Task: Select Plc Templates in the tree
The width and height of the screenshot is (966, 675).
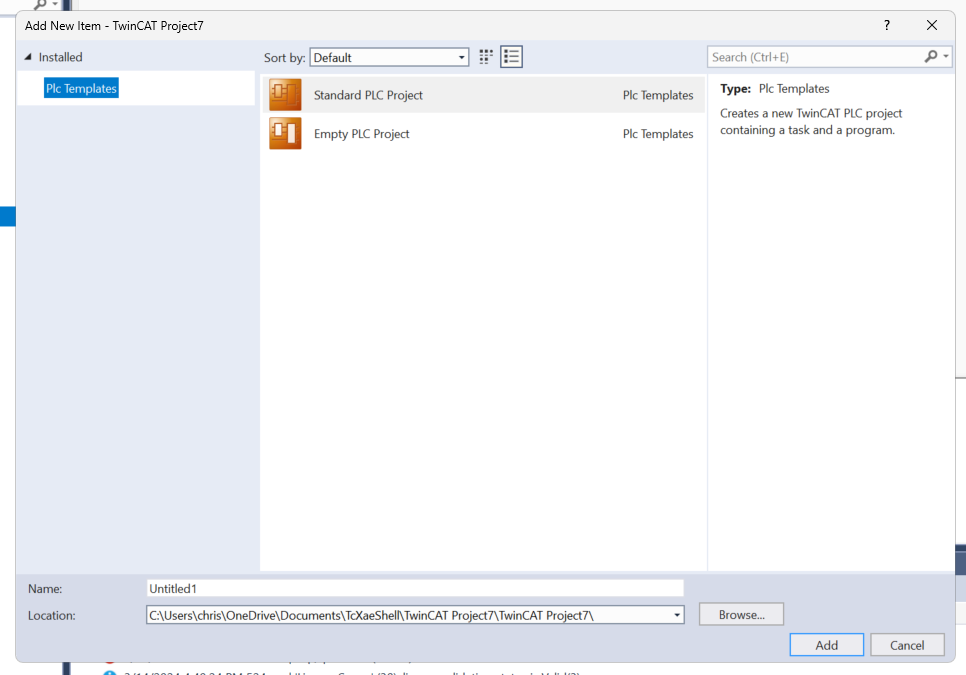Action: (81, 88)
